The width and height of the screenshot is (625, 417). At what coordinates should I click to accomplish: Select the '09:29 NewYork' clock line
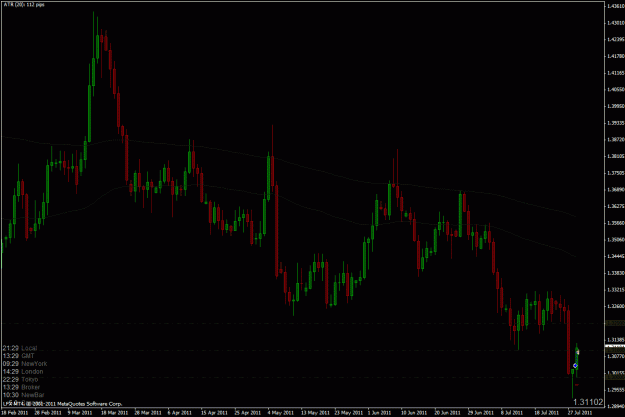click(x=25, y=364)
